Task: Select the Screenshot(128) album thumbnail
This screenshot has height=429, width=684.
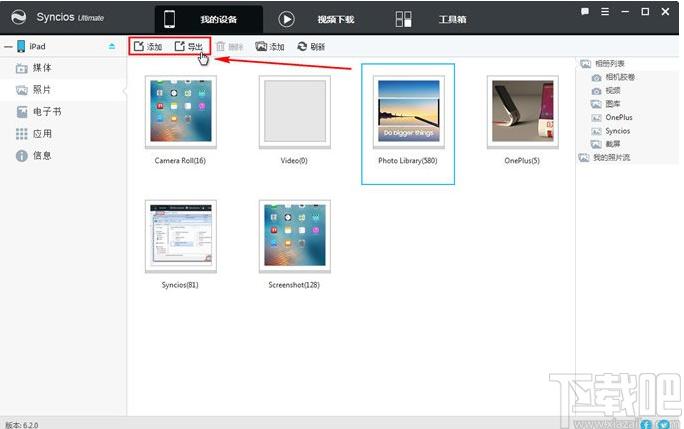Action: tap(294, 236)
